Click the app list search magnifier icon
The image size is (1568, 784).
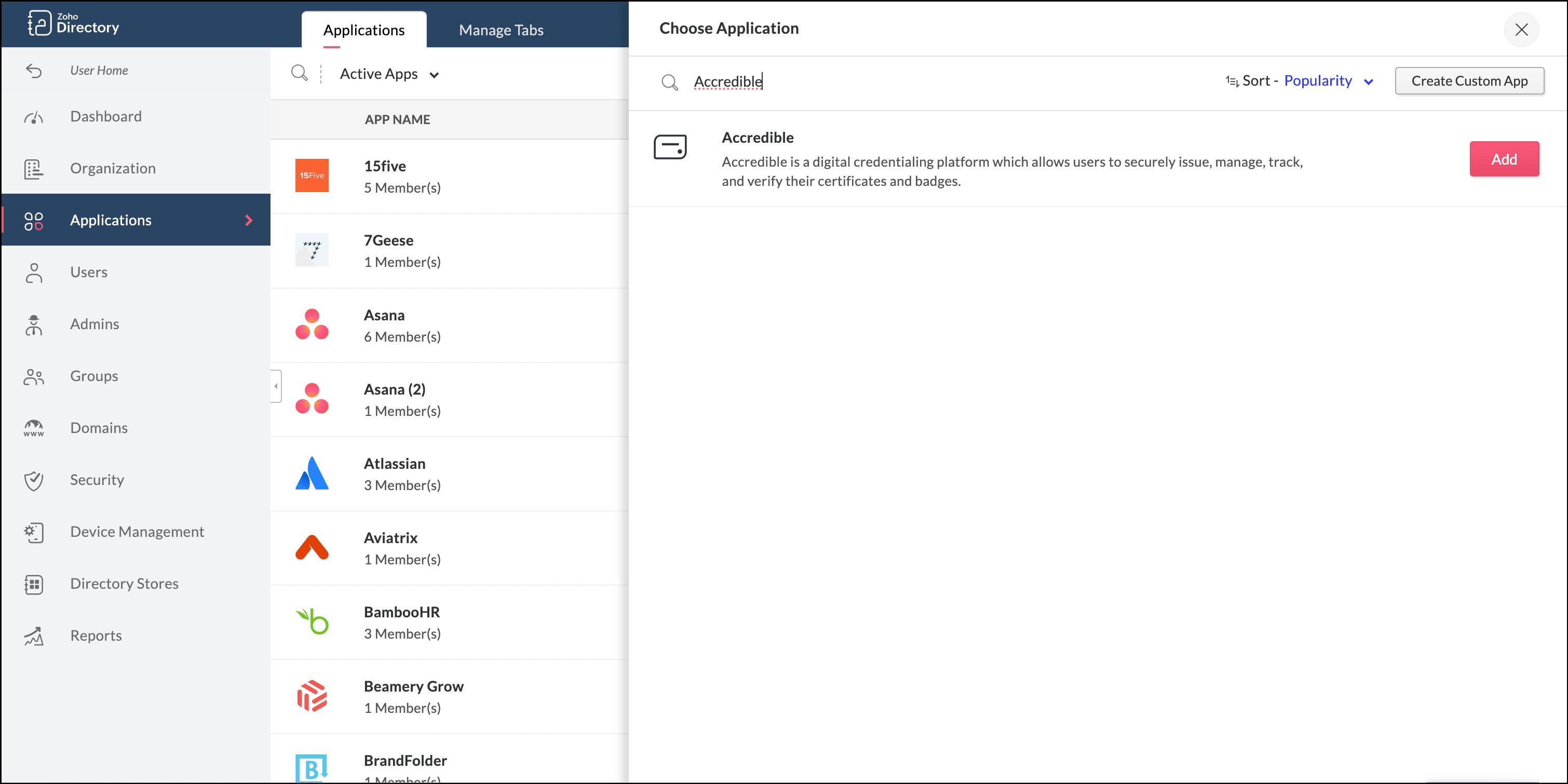[299, 74]
